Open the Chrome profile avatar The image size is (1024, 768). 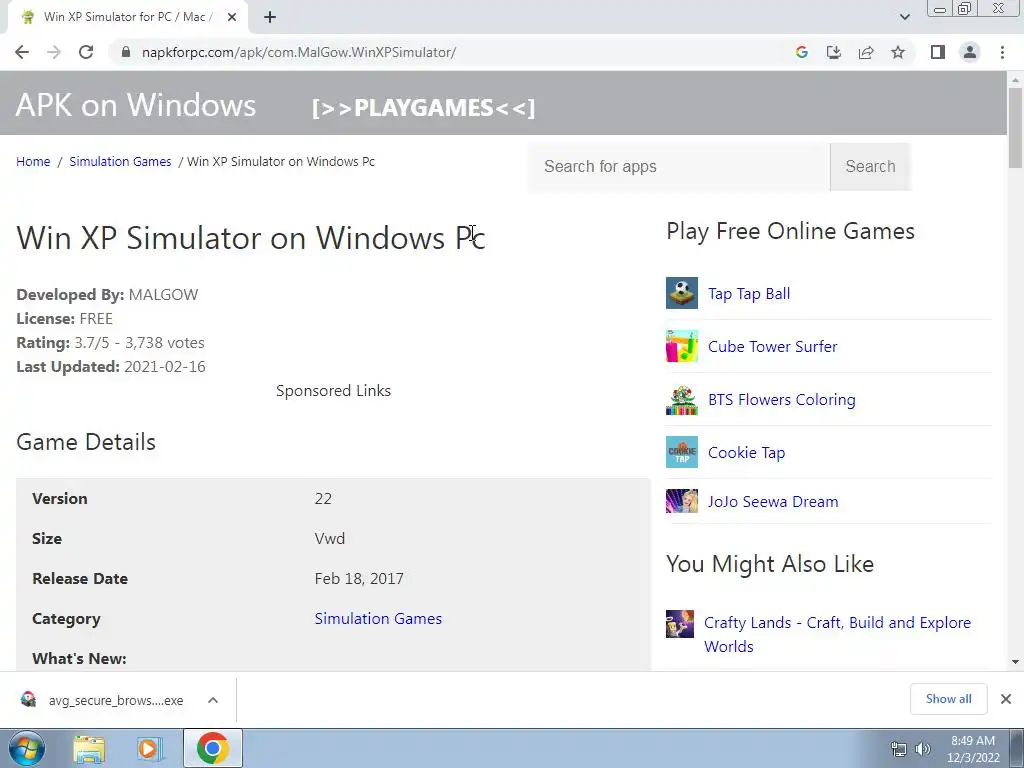[x=970, y=52]
